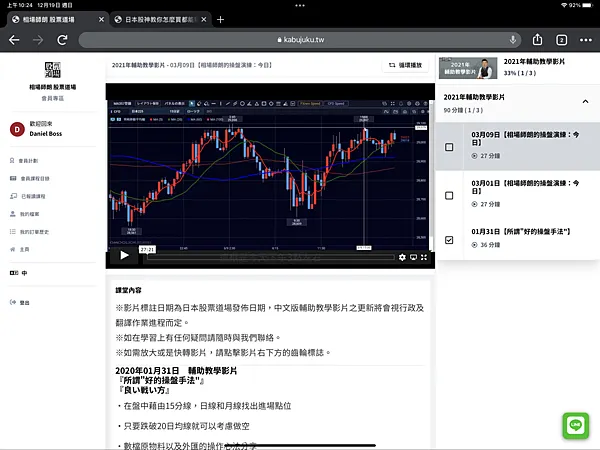Go back to the previous page
The image size is (600, 450).
[14, 40]
